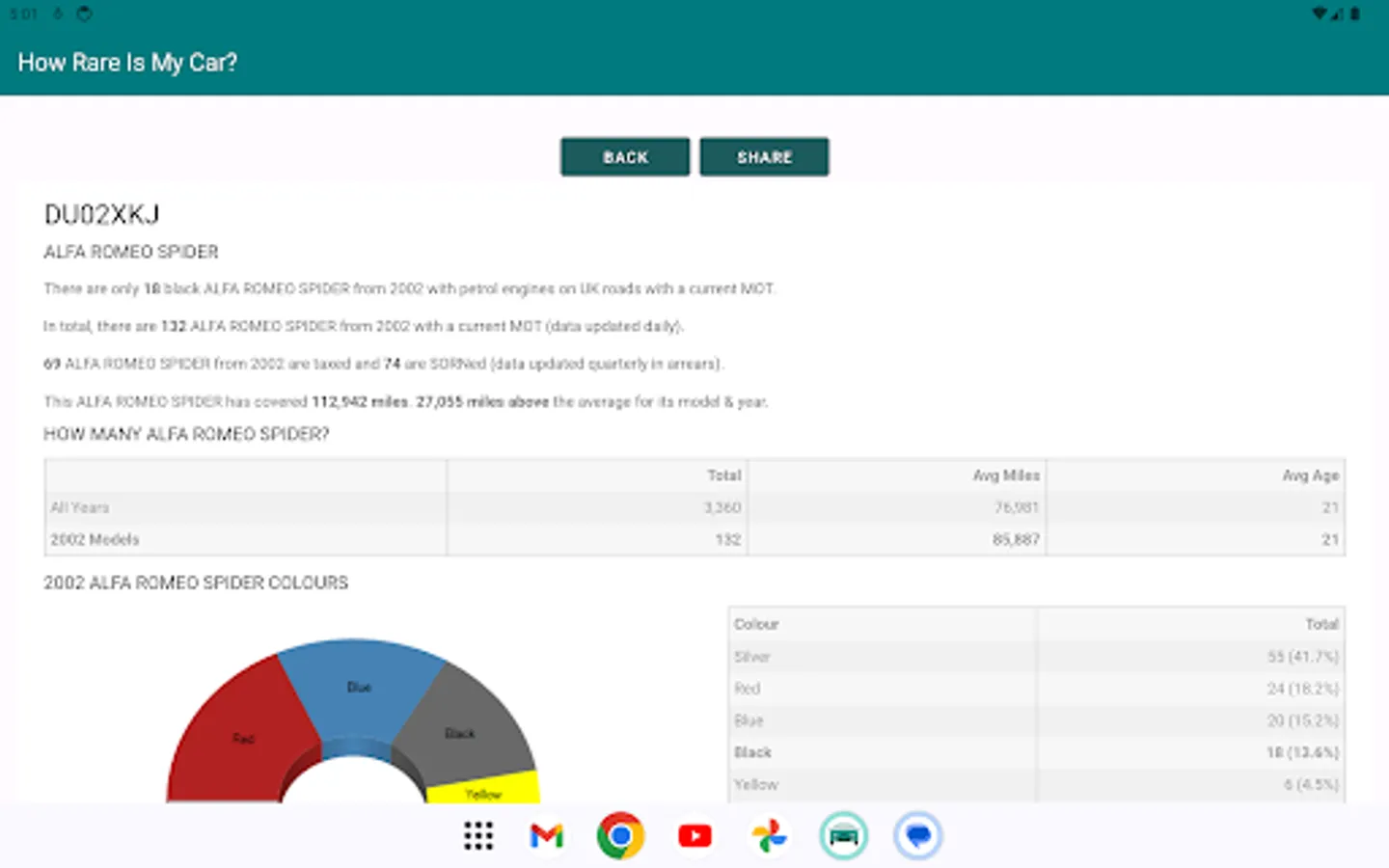Tap the registration plate DU02XKJ
This screenshot has width=1389, height=868.
(x=101, y=214)
